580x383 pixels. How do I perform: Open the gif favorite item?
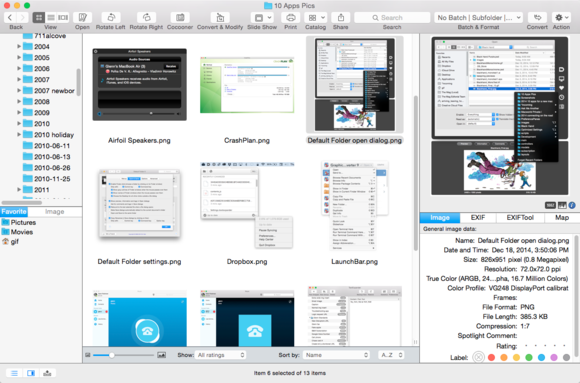point(10,242)
